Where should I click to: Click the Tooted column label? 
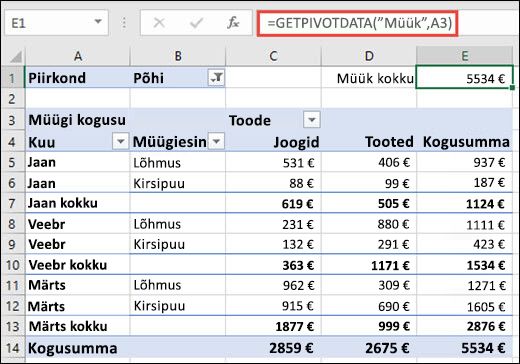point(369,142)
